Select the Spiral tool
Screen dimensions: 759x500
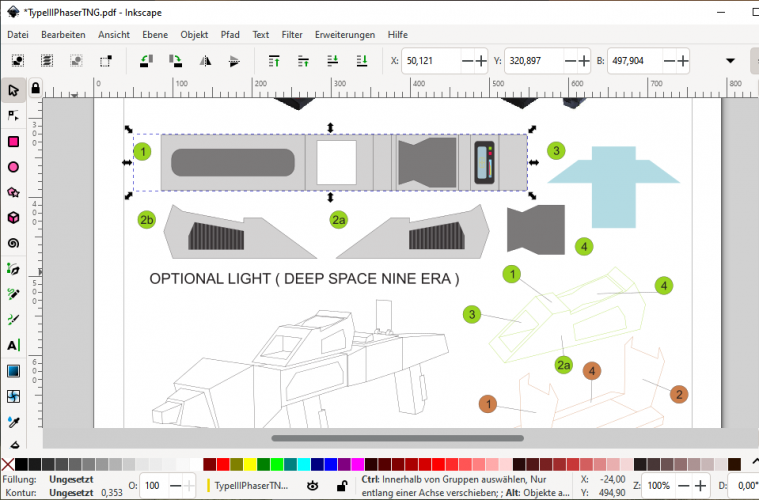coord(14,243)
